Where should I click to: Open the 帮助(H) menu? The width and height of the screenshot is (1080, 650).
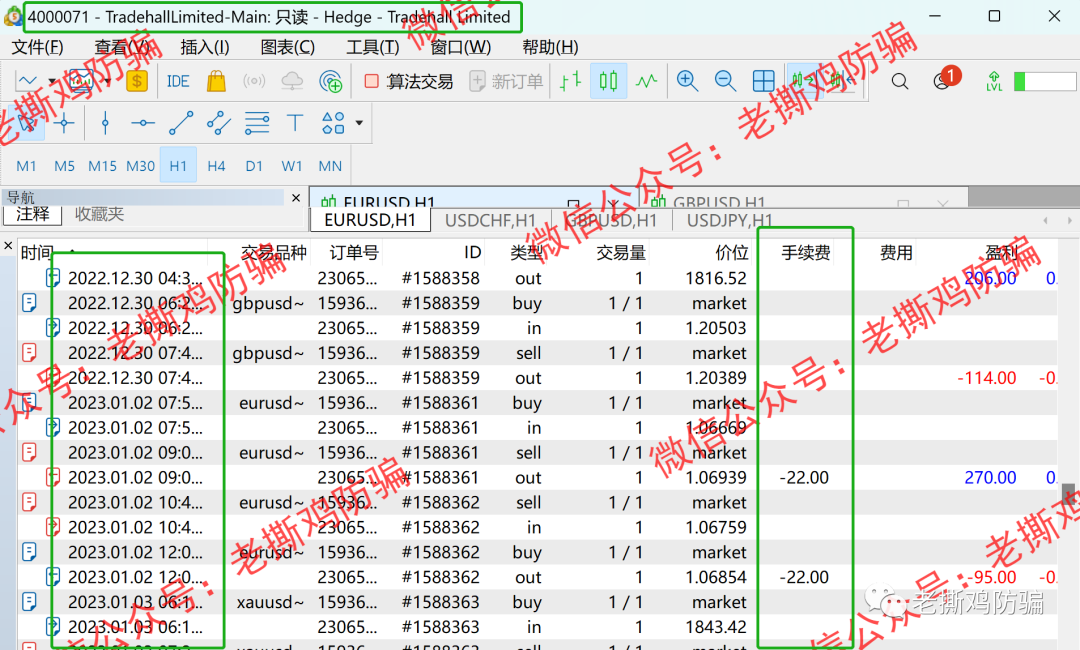tap(550, 48)
